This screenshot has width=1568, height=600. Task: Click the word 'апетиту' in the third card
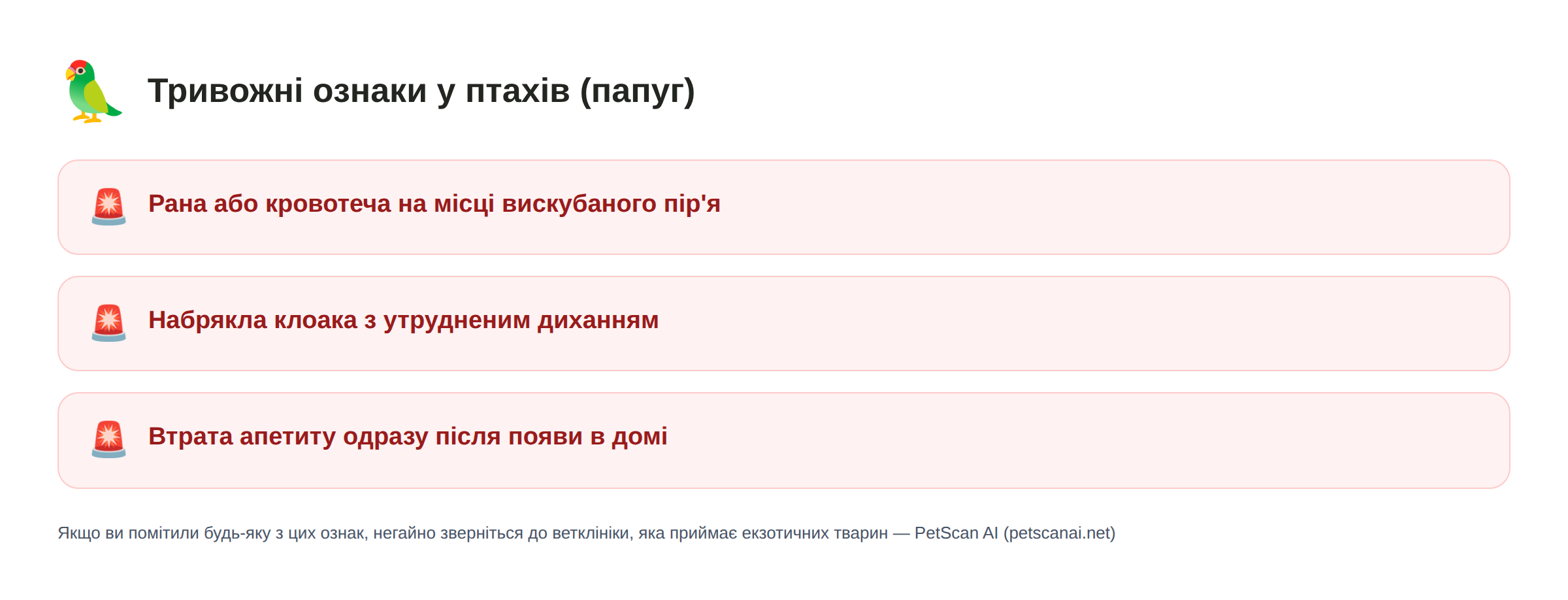coord(287,437)
